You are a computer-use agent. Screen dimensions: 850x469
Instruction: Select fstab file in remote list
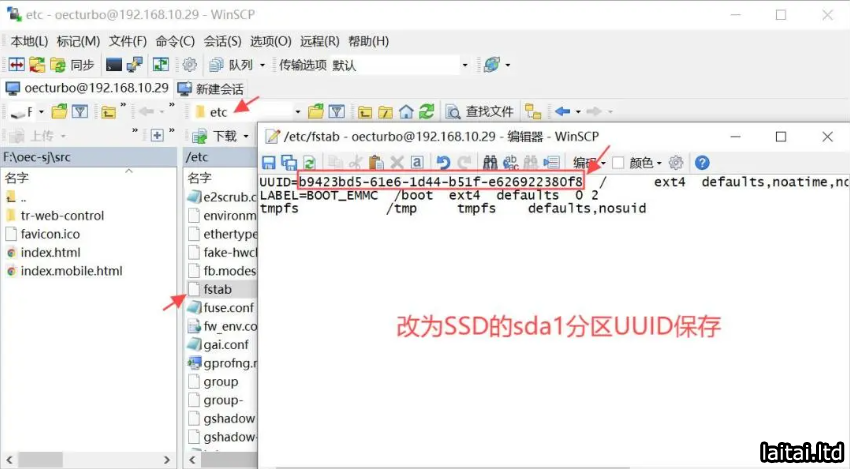[x=217, y=289]
